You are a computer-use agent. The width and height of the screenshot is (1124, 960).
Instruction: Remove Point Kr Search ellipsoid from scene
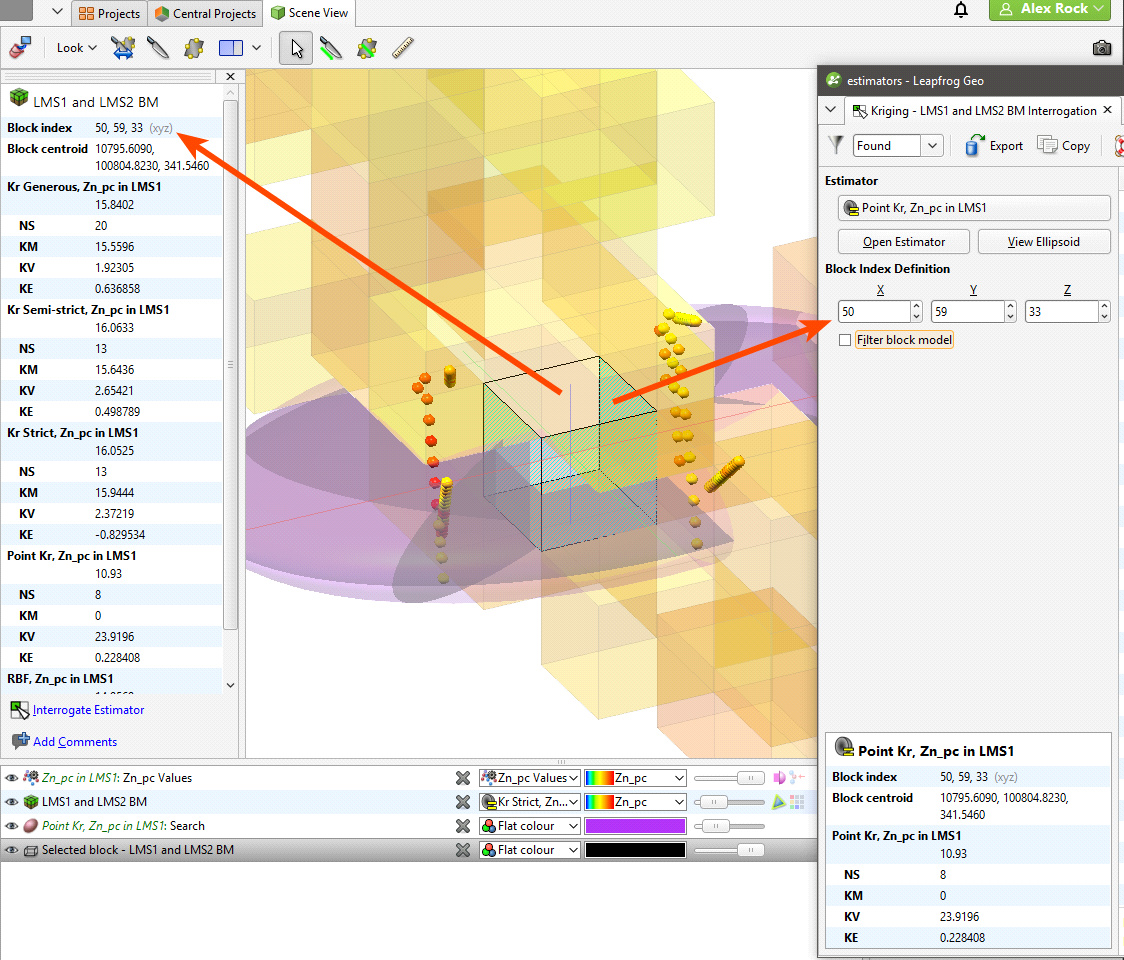[463, 826]
